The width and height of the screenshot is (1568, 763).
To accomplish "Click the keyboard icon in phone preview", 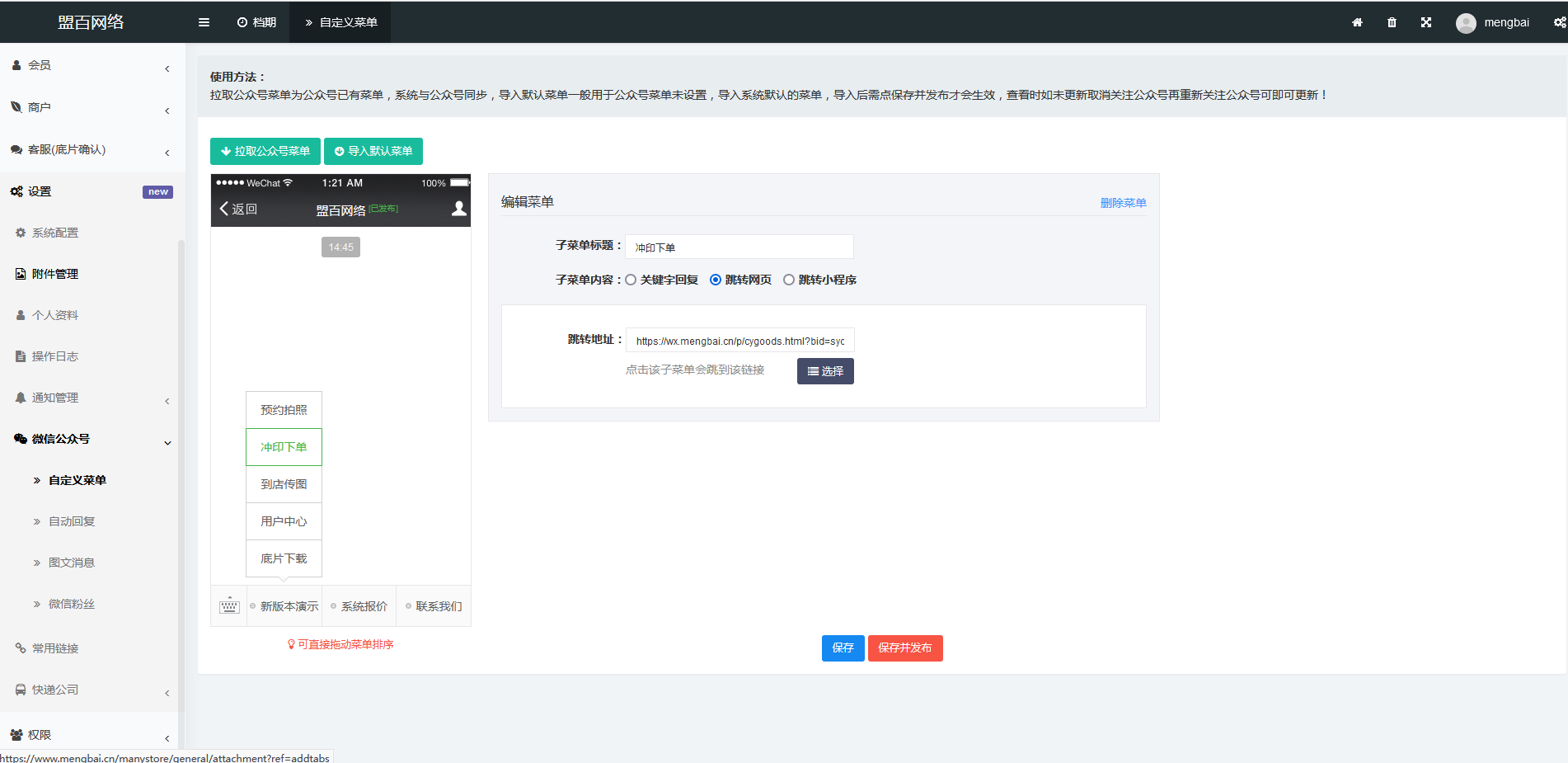I will 229,606.
